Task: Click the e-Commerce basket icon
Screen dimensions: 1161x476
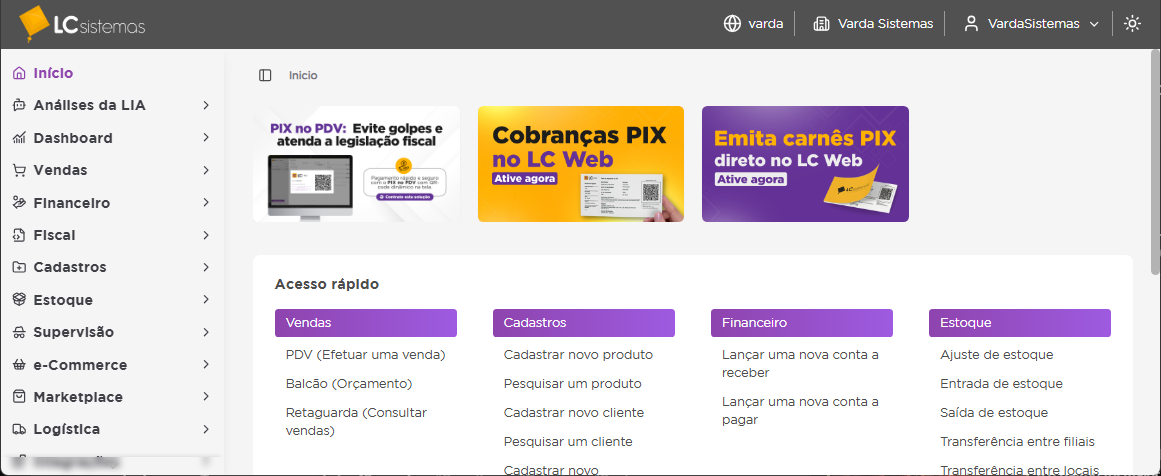Action: 19,365
